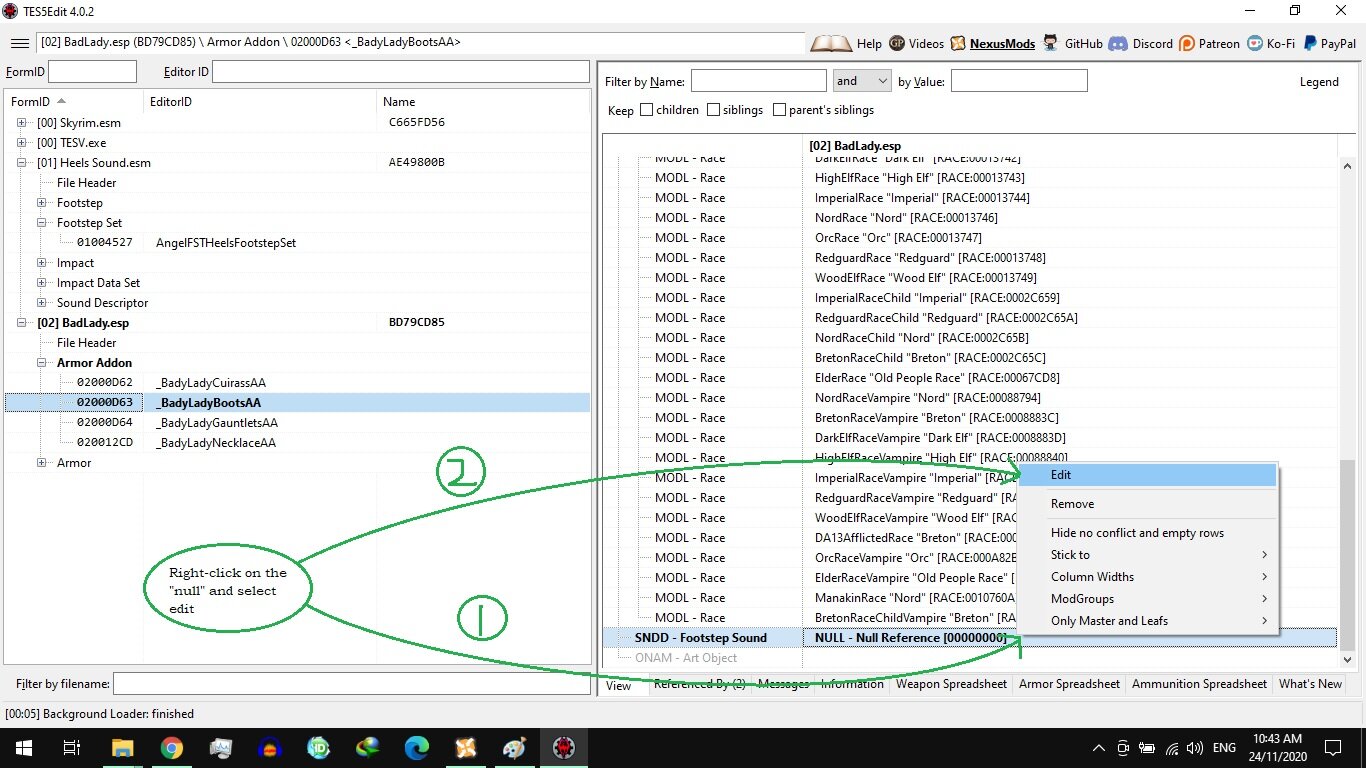Open the volume control in system tray

click(x=1192, y=748)
